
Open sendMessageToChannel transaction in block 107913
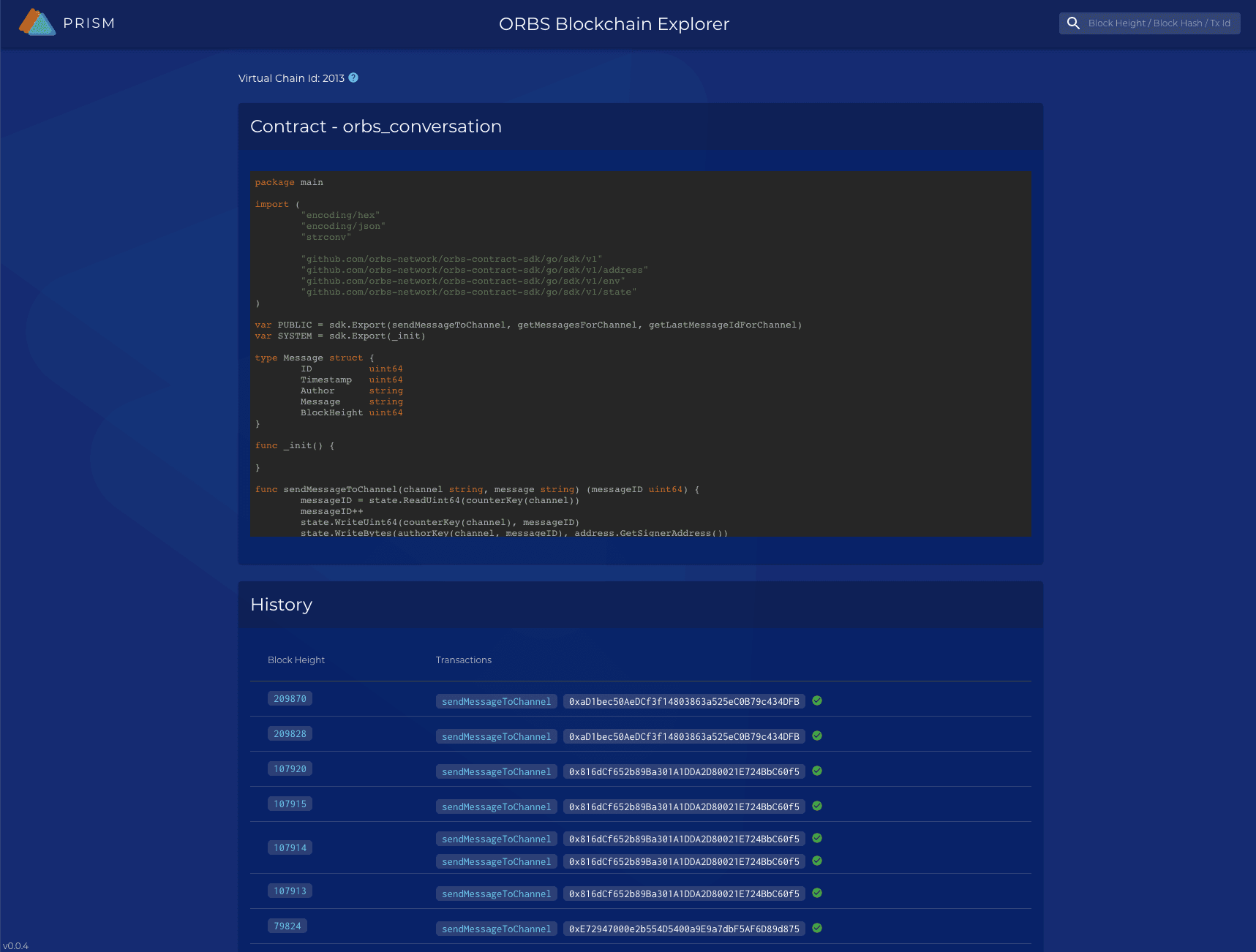(497, 894)
